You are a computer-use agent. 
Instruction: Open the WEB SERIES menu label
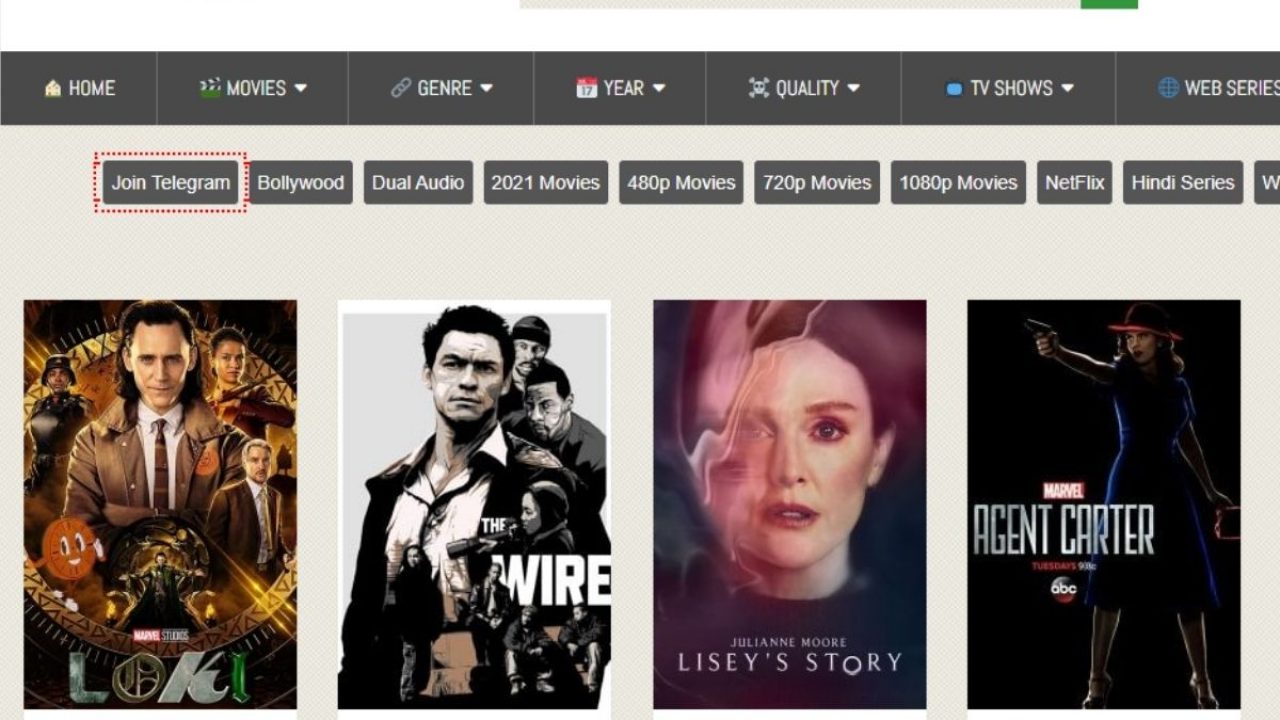coord(1232,88)
